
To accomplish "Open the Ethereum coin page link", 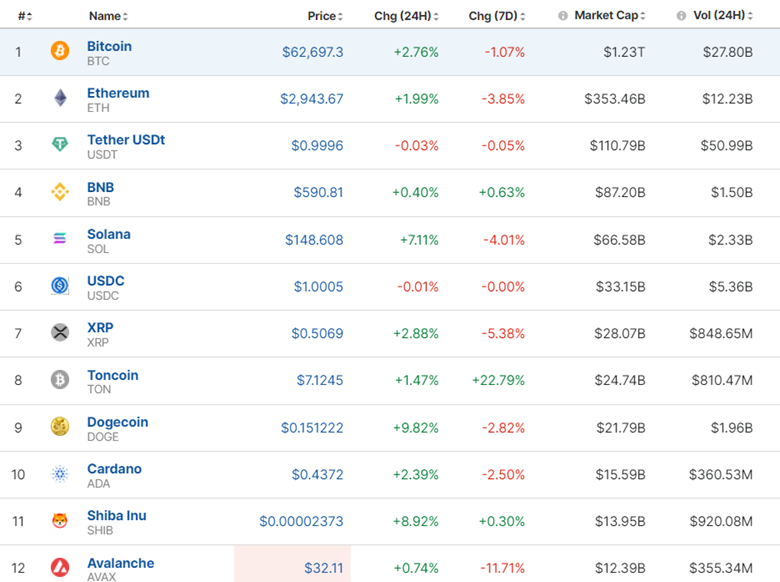I will coord(118,93).
